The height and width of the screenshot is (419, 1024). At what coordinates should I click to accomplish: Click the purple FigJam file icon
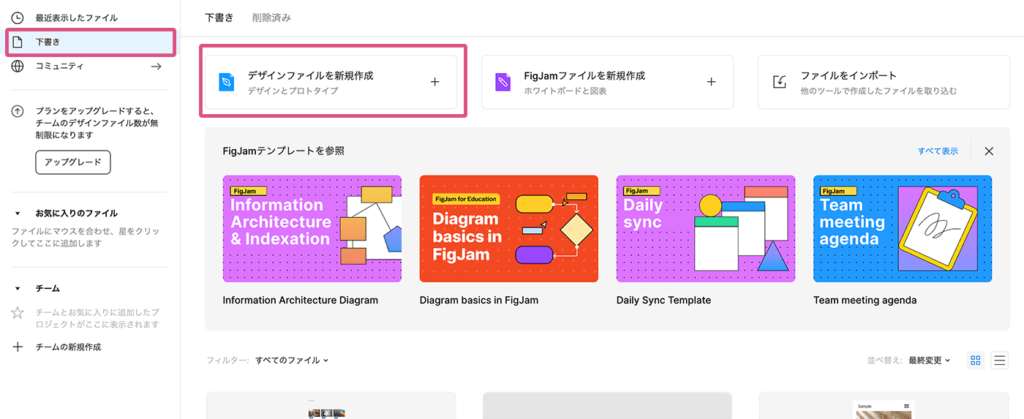(x=503, y=82)
